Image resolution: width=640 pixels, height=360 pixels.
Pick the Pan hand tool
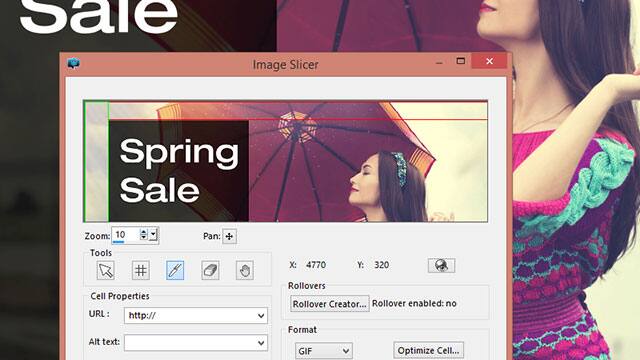pyautogui.click(x=245, y=270)
